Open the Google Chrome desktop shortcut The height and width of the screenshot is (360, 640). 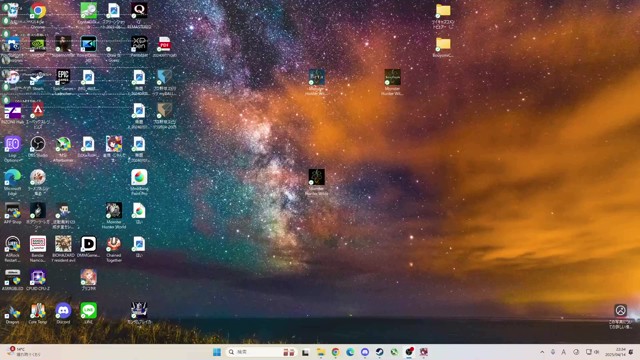(38, 11)
